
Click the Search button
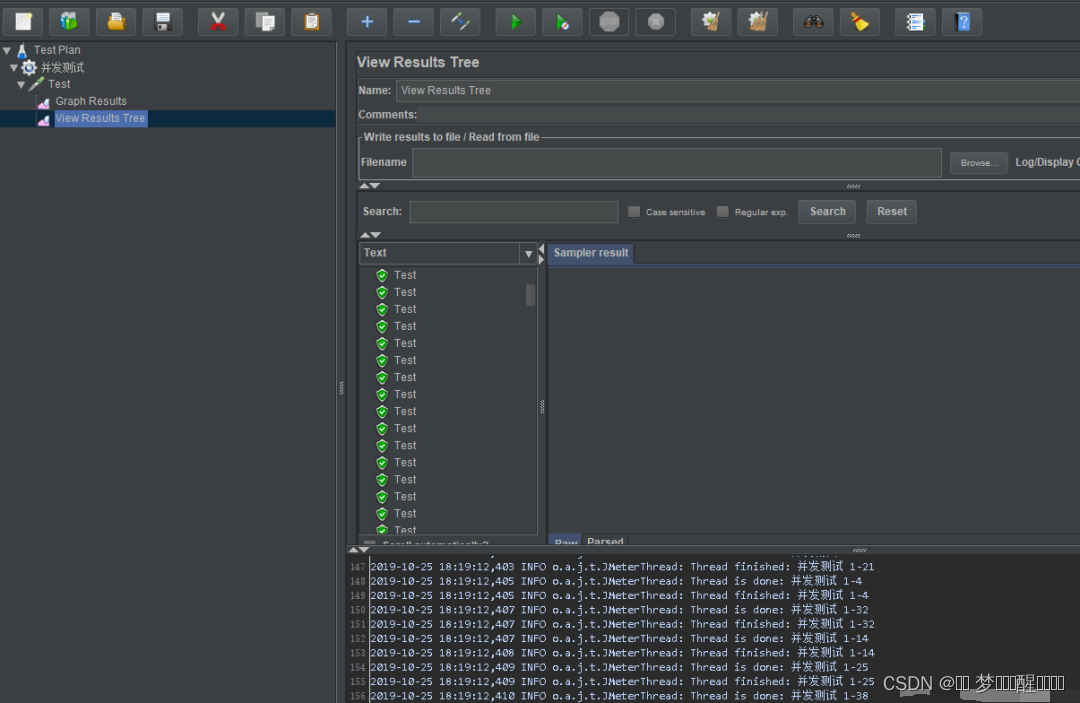(827, 211)
